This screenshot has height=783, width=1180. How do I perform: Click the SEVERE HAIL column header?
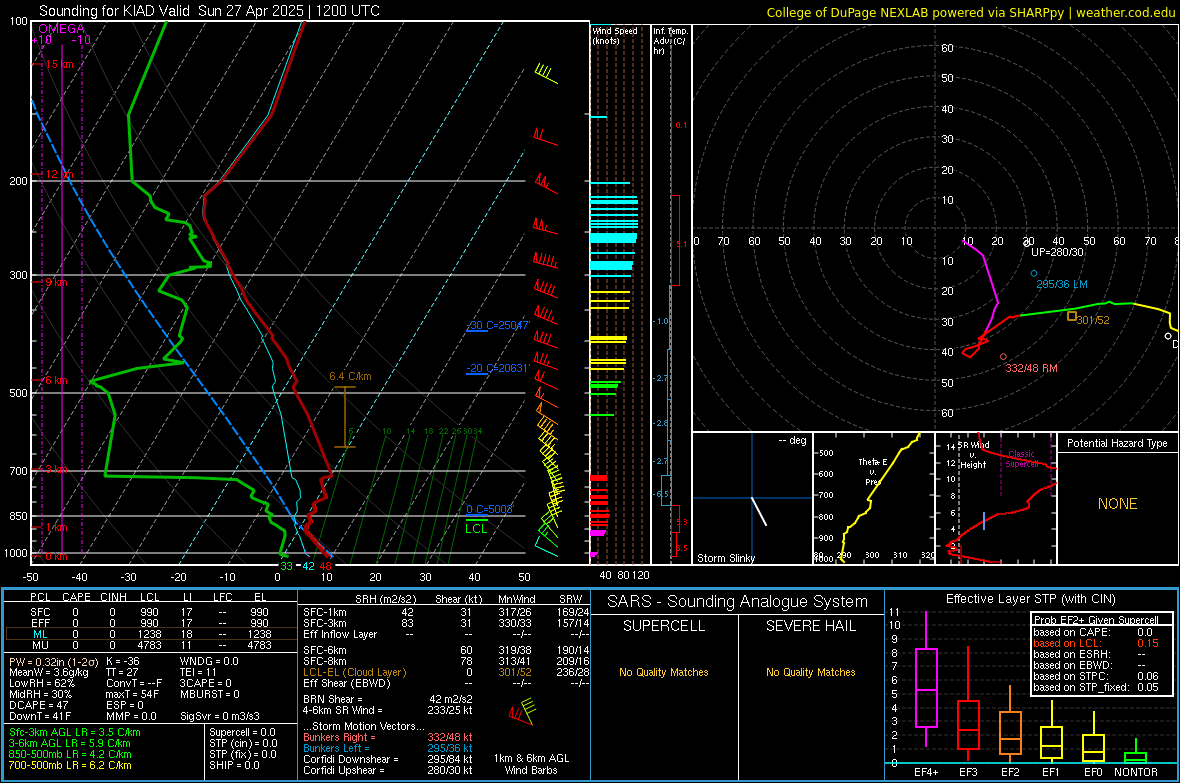click(x=810, y=626)
